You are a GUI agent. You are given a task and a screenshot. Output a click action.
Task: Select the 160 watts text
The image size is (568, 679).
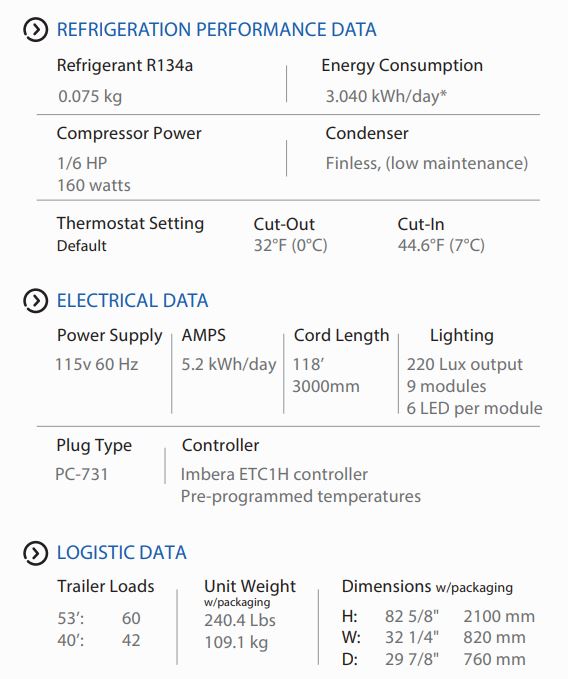tap(94, 185)
